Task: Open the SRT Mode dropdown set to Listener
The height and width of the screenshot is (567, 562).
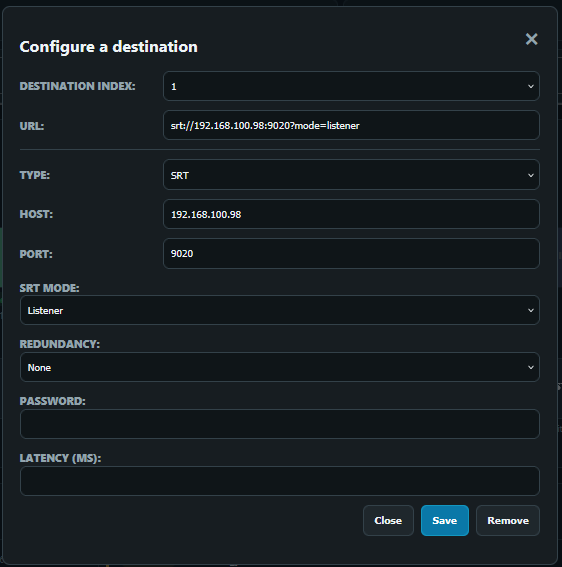Action: (280, 310)
